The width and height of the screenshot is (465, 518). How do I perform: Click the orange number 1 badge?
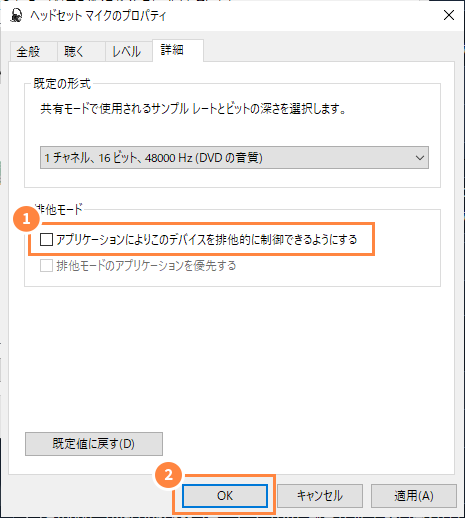(x=26, y=219)
